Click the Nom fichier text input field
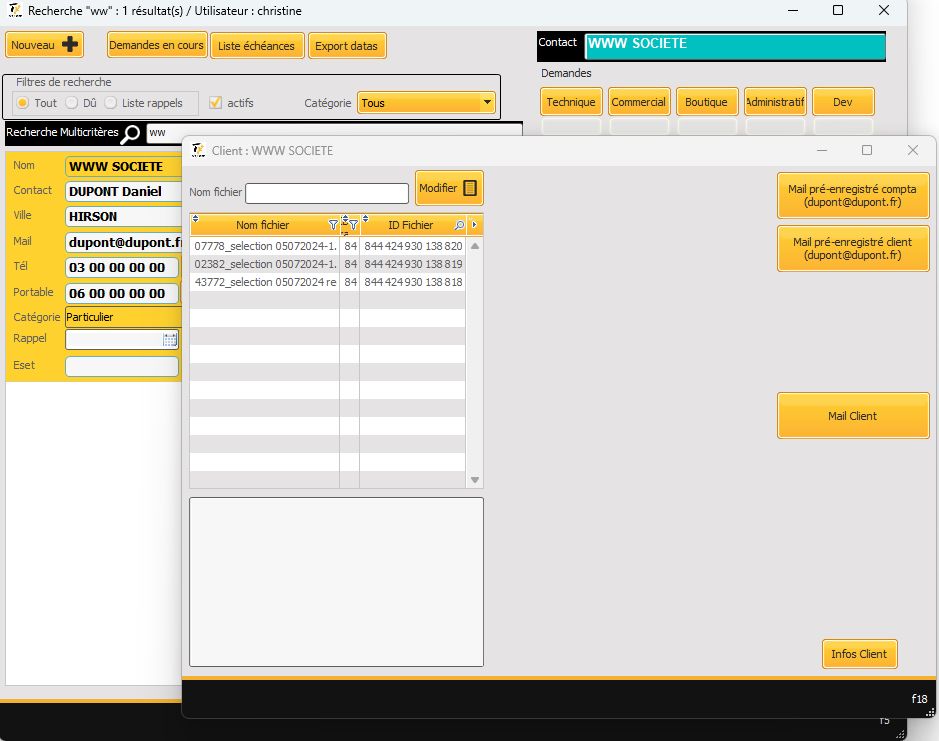This screenshot has height=741, width=939. pyautogui.click(x=327, y=193)
